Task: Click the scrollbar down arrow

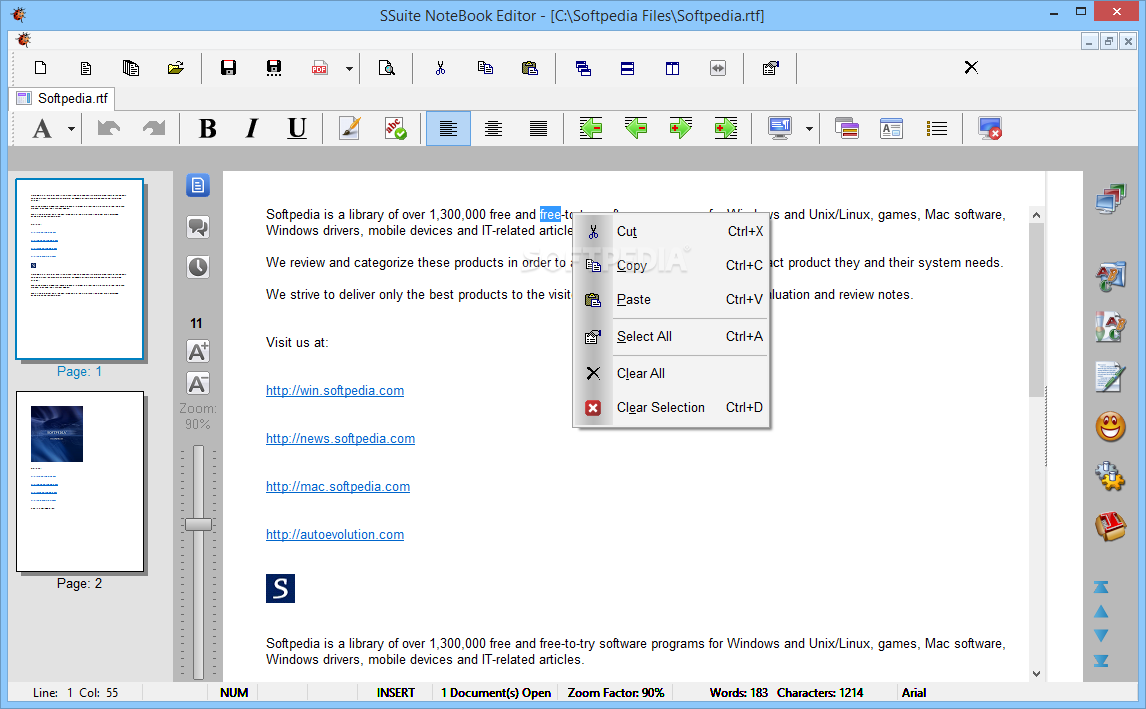Action: point(1036,673)
